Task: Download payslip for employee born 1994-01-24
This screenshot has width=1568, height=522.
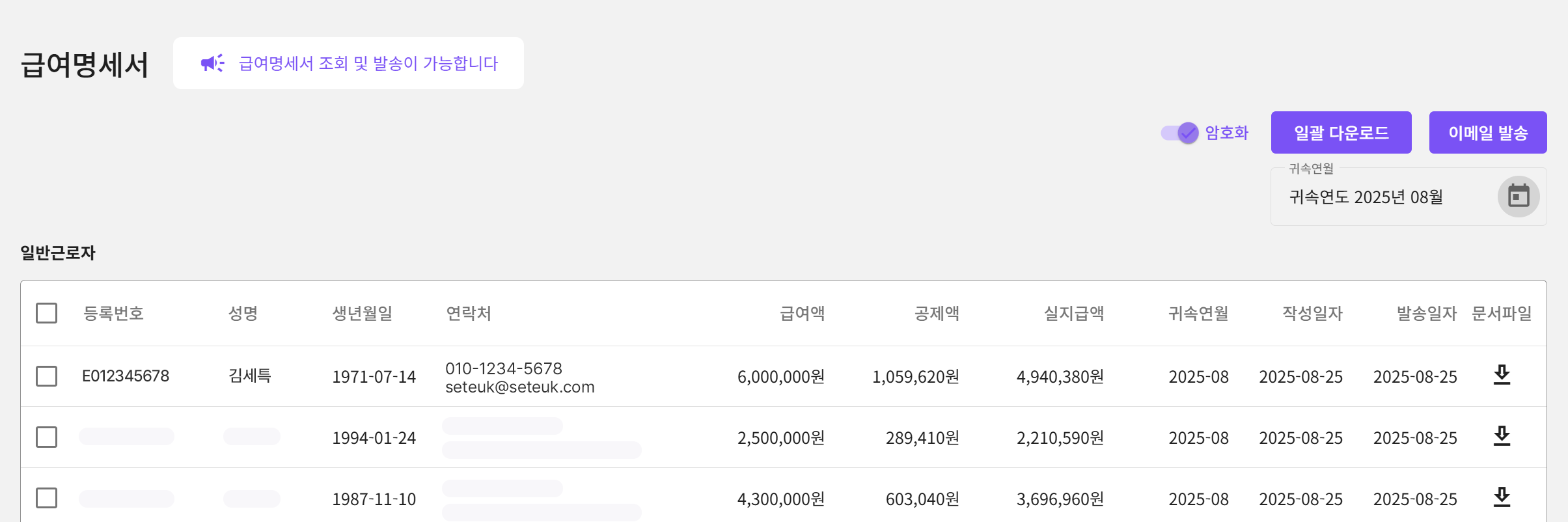Action: pos(1502,437)
